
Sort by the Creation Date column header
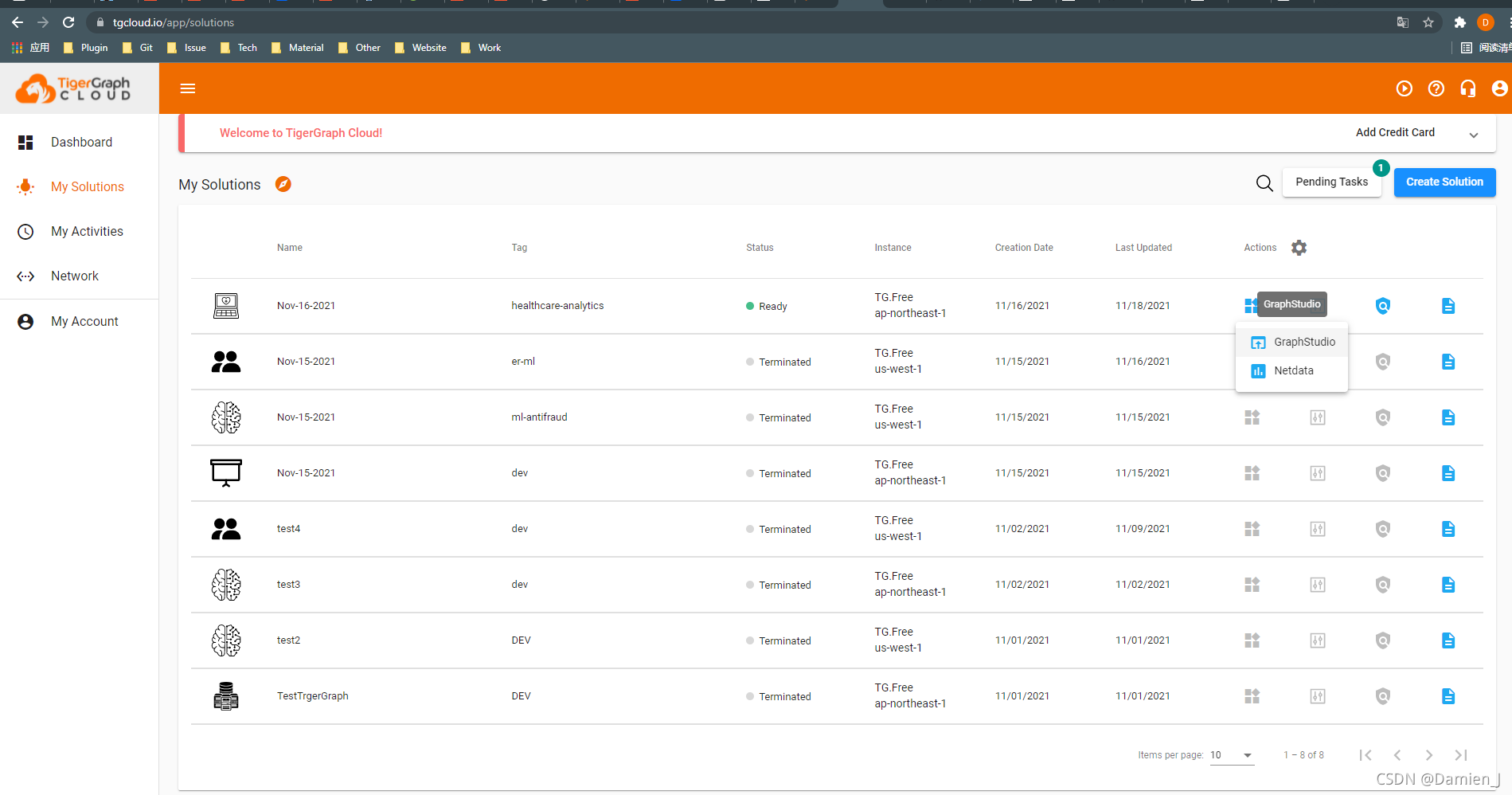coord(1024,248)
